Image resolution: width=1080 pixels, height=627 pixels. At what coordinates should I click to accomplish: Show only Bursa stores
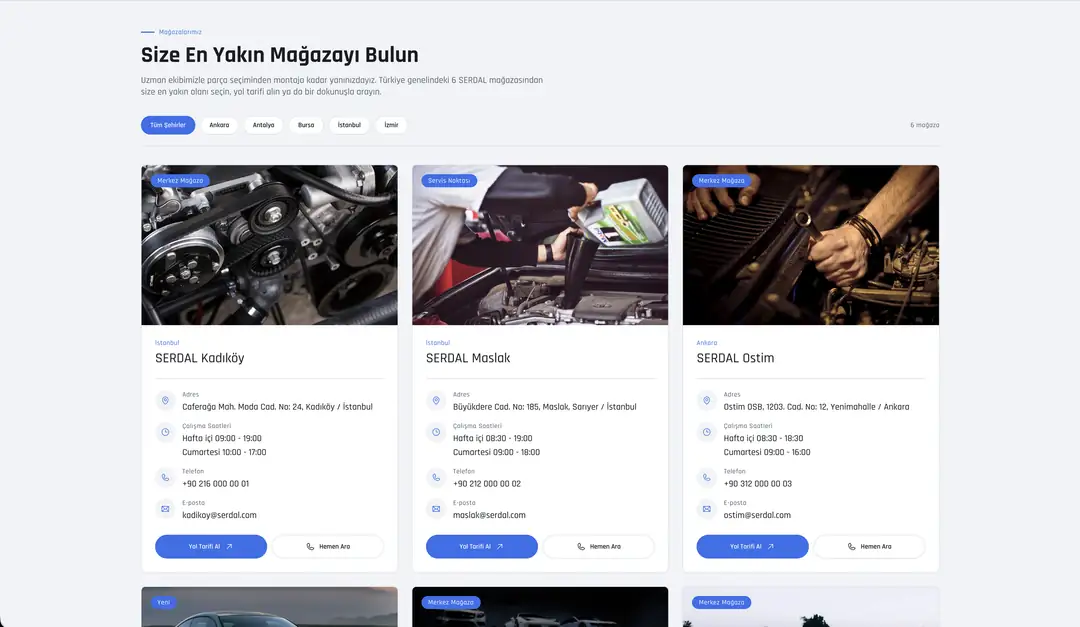[306, 125]
